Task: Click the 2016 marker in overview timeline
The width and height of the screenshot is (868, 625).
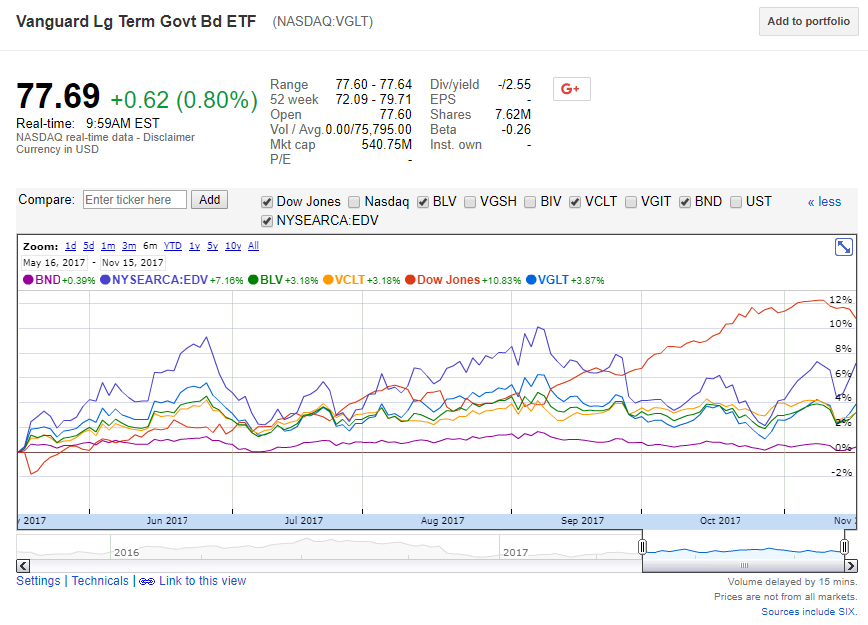Action: click(x=126, y=552)
